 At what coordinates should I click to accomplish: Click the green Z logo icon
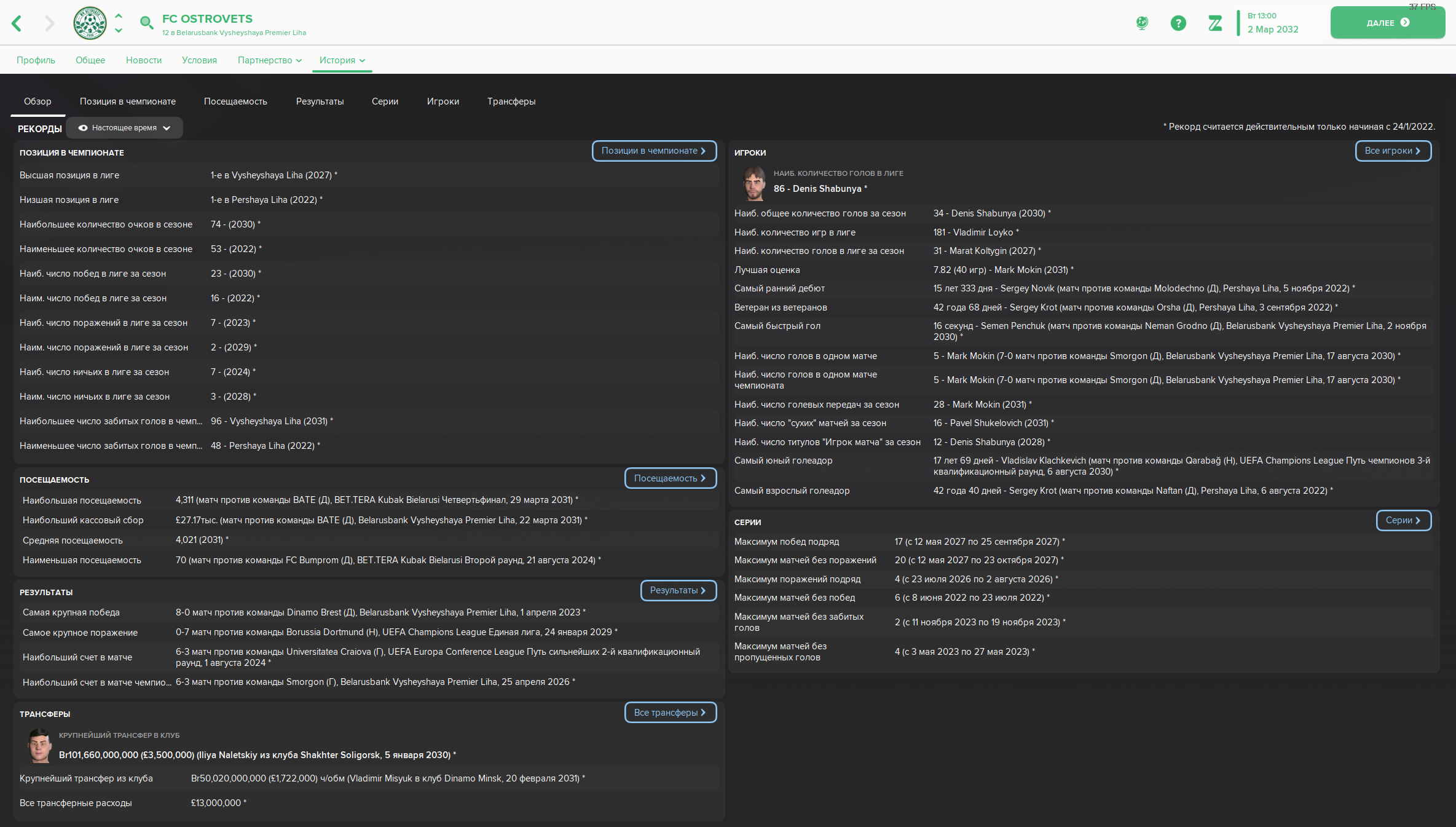pos(1215,23)
